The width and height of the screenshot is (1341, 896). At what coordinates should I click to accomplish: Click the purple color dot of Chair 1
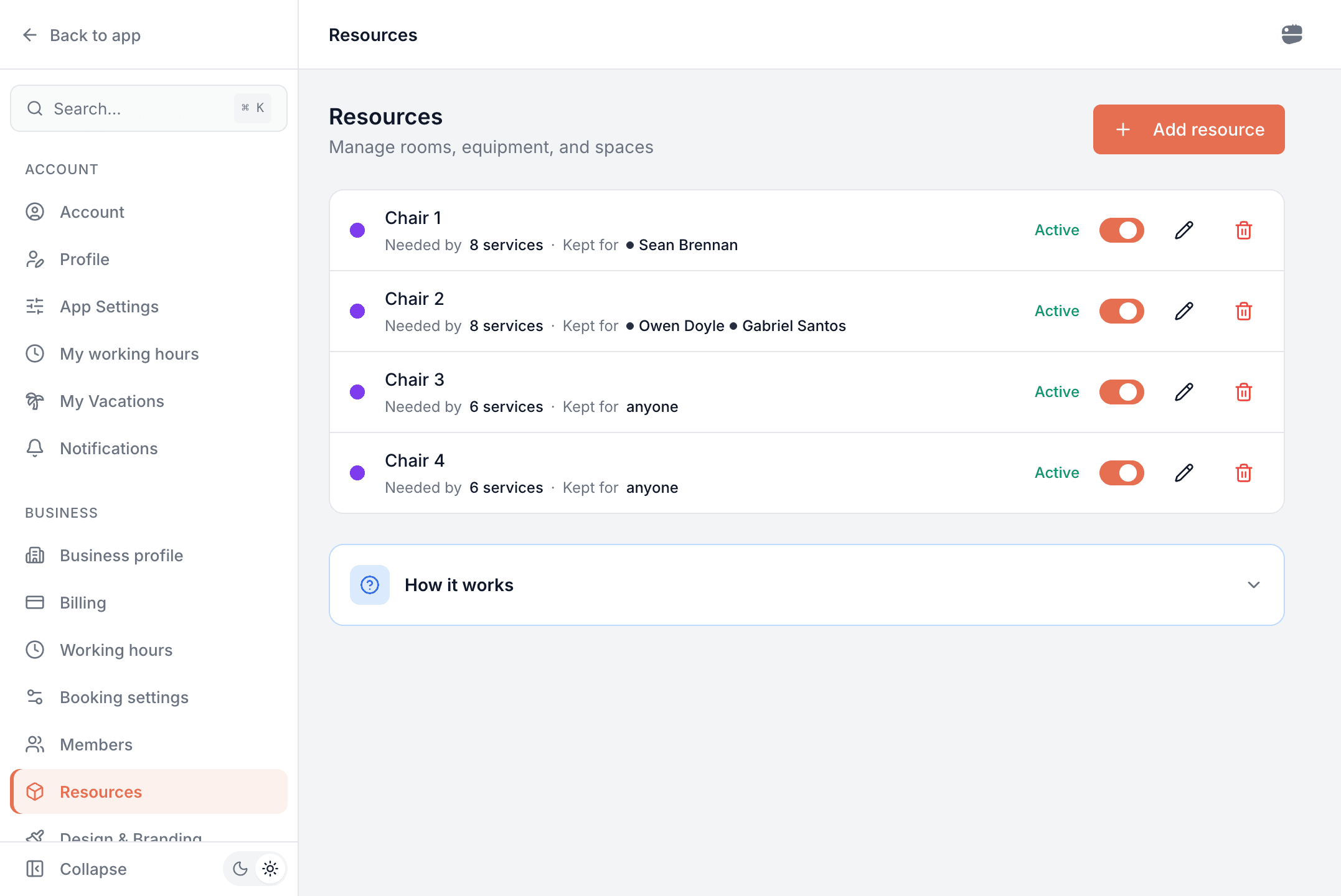pyautogui.click(x=357, y=230)
